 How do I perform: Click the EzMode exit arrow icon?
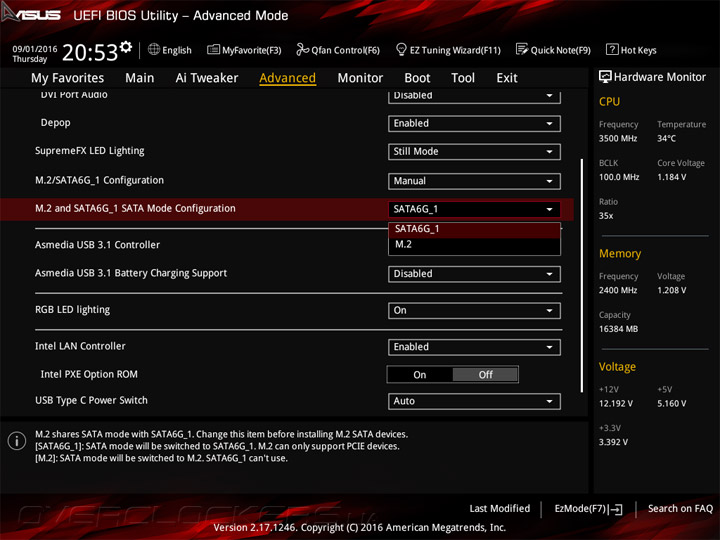[x=615, y=509]
